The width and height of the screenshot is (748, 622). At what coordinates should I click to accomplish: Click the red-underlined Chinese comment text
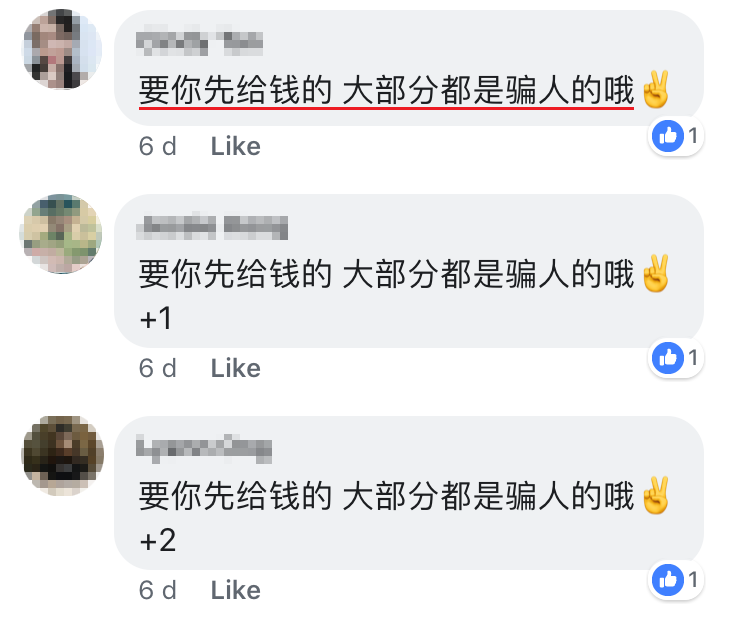pos(386,90)
